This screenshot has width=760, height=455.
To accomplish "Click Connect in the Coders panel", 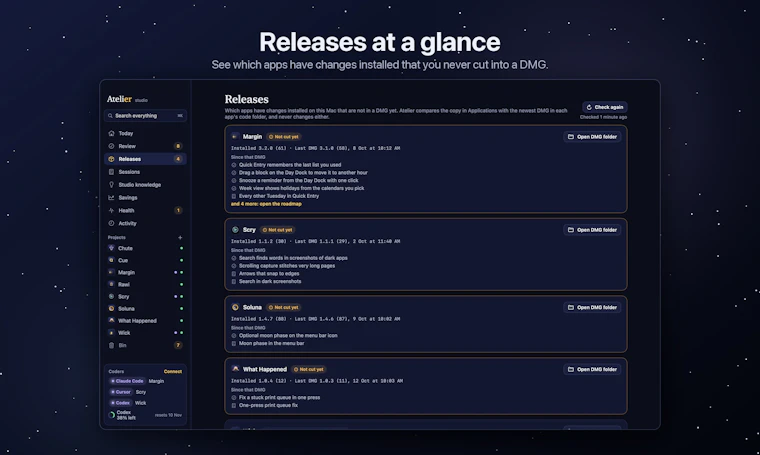I will point(173,372).
